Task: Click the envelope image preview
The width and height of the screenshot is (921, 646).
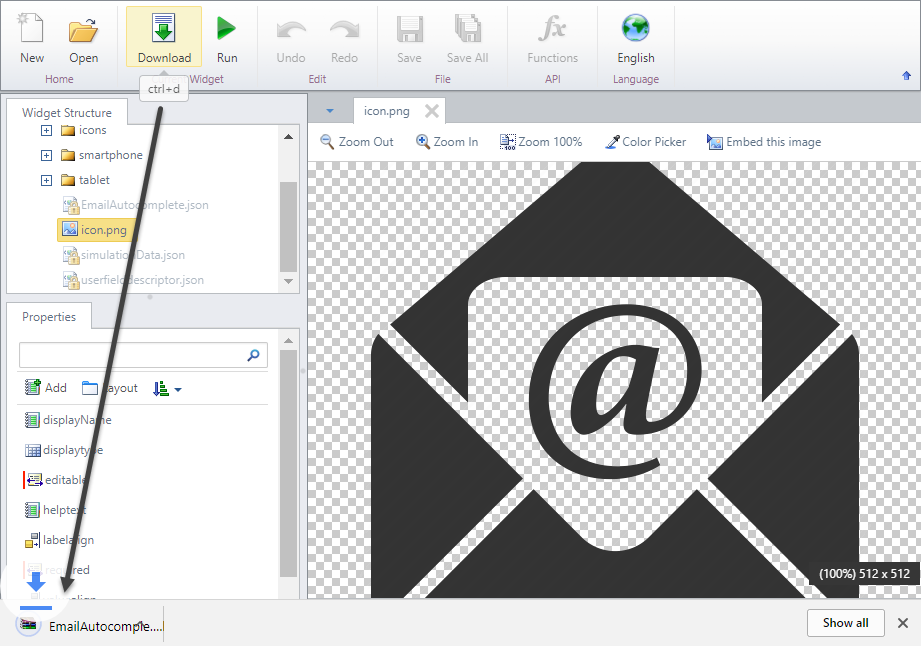Action: (614, 381)
